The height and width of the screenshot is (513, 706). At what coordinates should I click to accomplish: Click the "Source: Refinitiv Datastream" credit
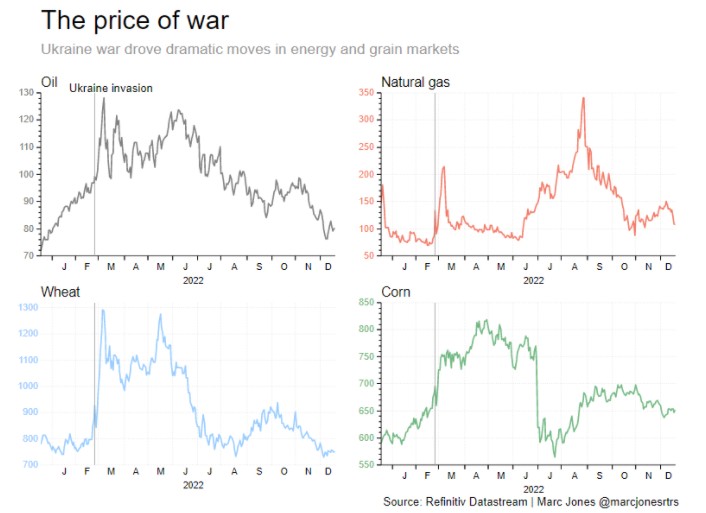click(454, 501)
